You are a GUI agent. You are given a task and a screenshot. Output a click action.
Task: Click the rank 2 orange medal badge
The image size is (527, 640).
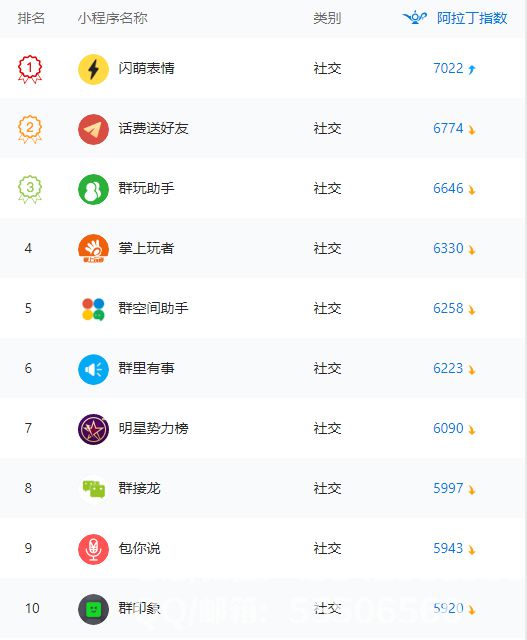pos(30,129)
